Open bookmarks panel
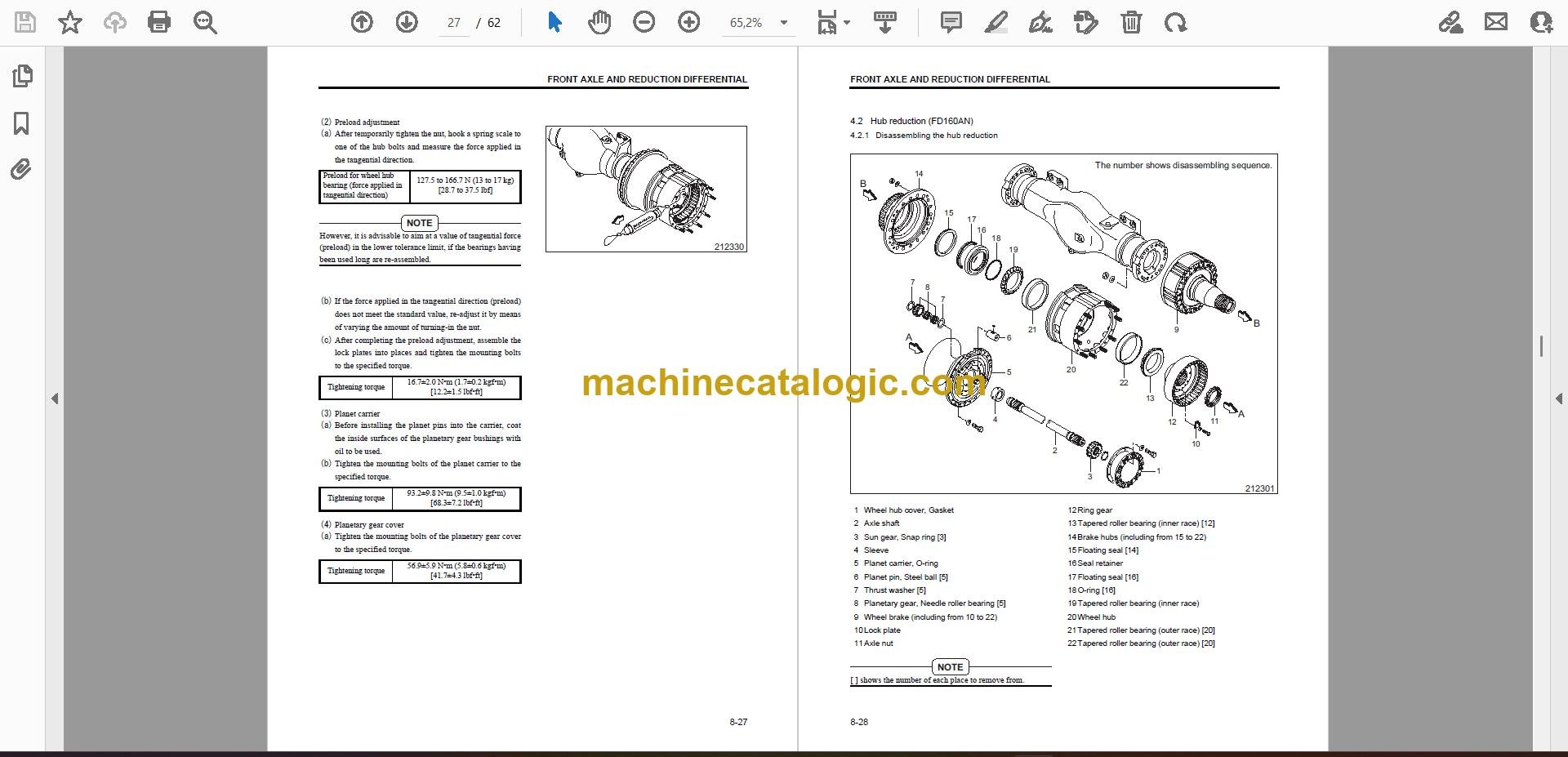The height and width of the screenshot is (757, 1568). (22, 124)
